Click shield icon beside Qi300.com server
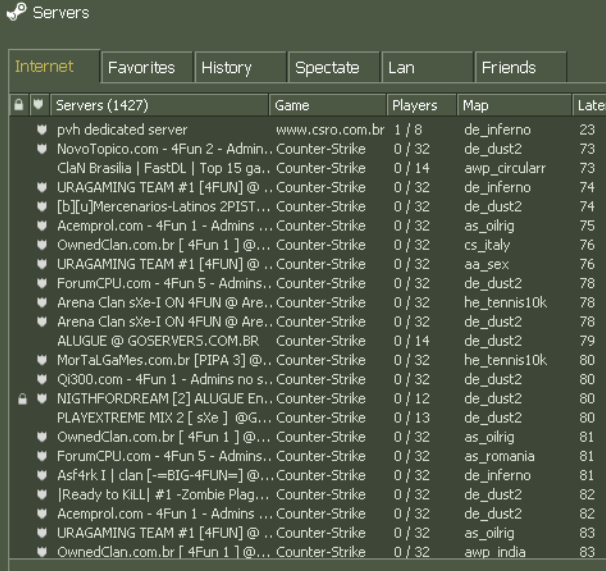Screen dimensions: 606x571 coord(41,380)
